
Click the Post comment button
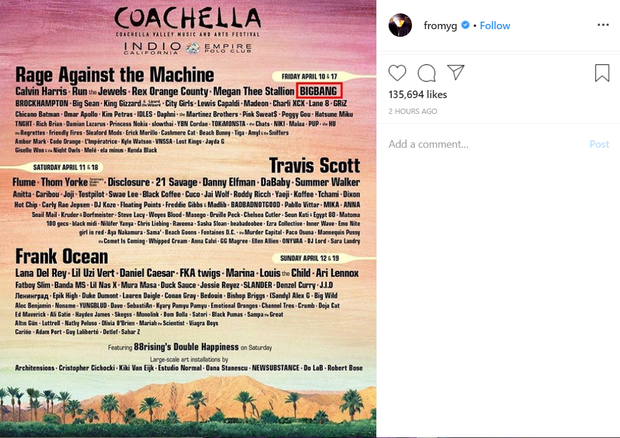coord(599,144)
